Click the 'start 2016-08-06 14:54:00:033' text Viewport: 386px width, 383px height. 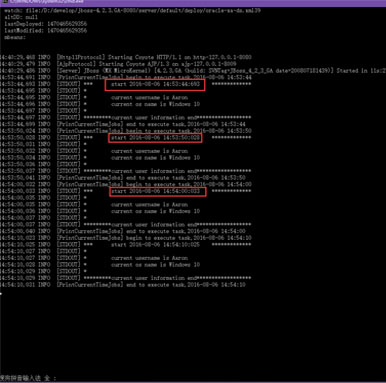coord(155,191)
